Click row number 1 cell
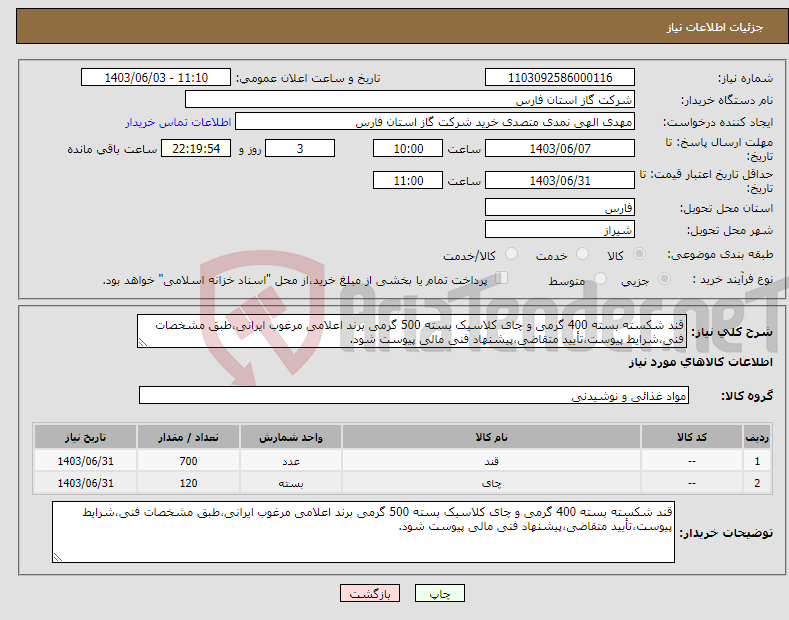This screenshot has width=789, height=620. pos(757,461)
